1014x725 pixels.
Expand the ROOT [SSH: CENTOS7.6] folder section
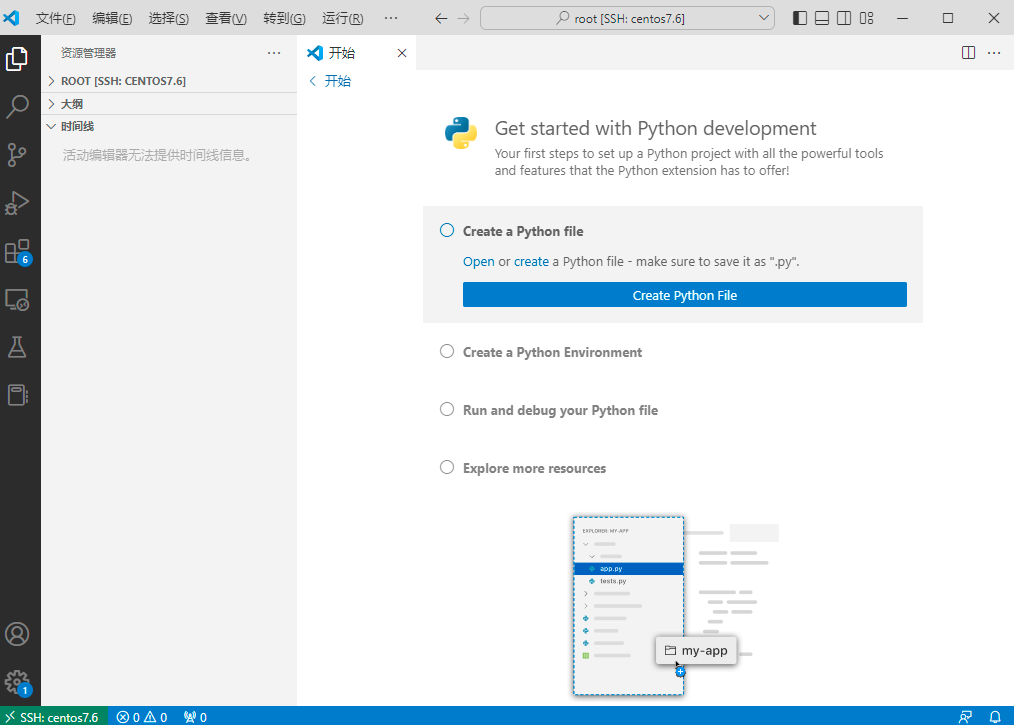169,81
